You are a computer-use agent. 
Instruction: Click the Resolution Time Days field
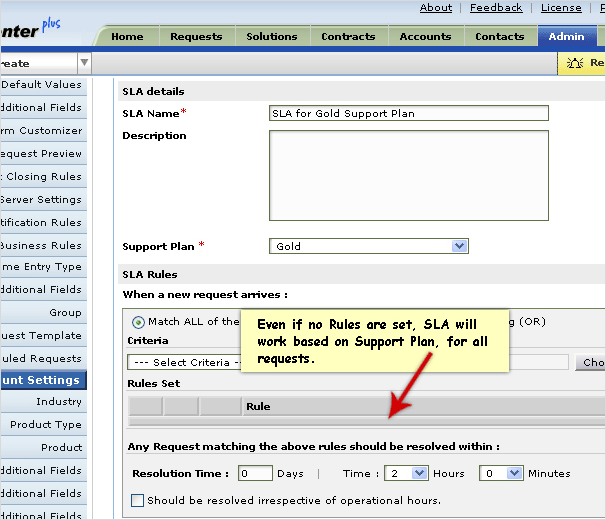(255, 473)
